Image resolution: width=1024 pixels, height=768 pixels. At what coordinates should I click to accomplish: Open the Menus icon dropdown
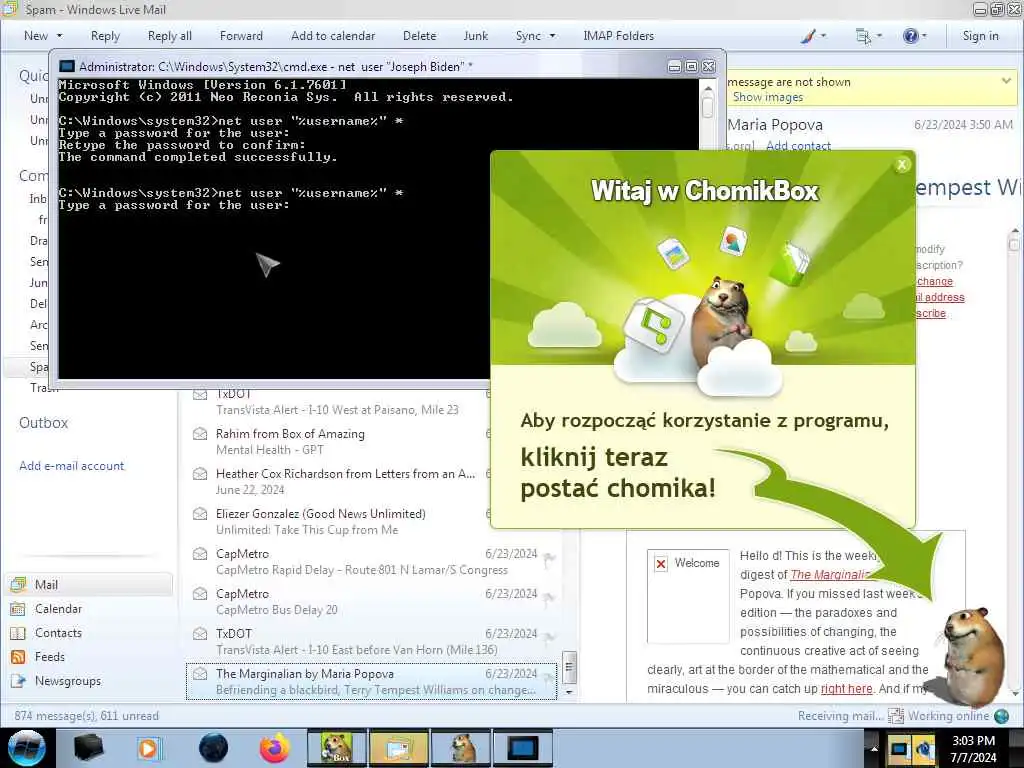click(x=868, y=36)
